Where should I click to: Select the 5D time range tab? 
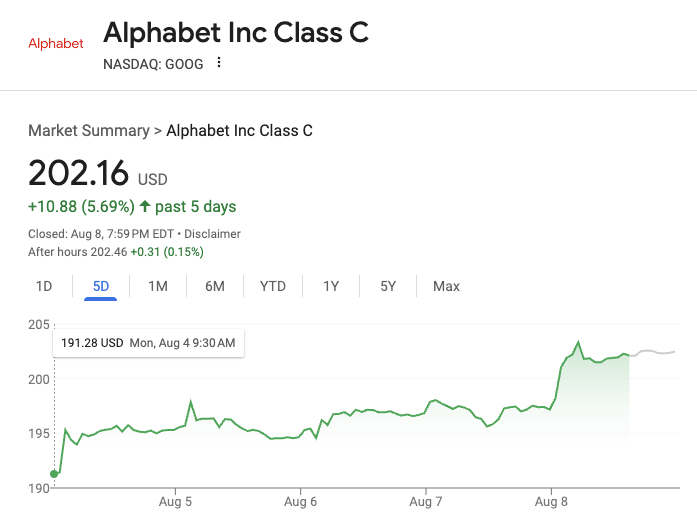pyautogui.click(x=101, y=286)
